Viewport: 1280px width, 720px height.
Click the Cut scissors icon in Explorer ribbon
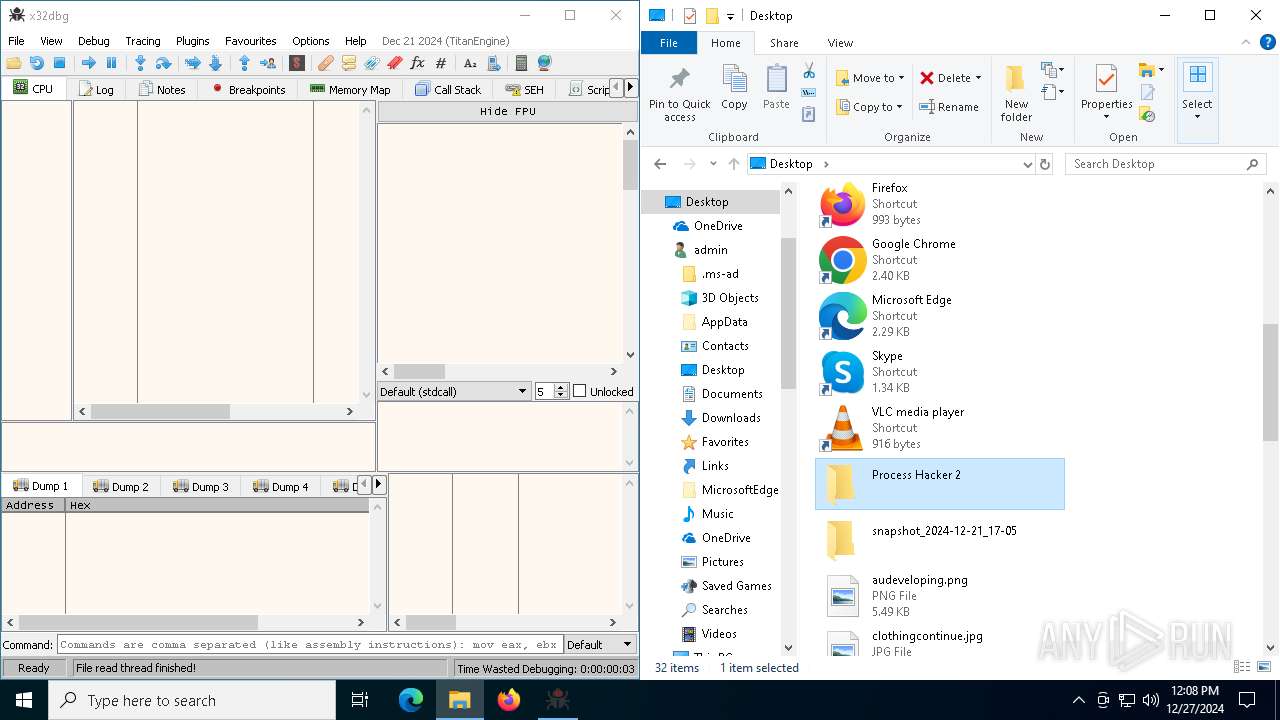tap(809, 71)
